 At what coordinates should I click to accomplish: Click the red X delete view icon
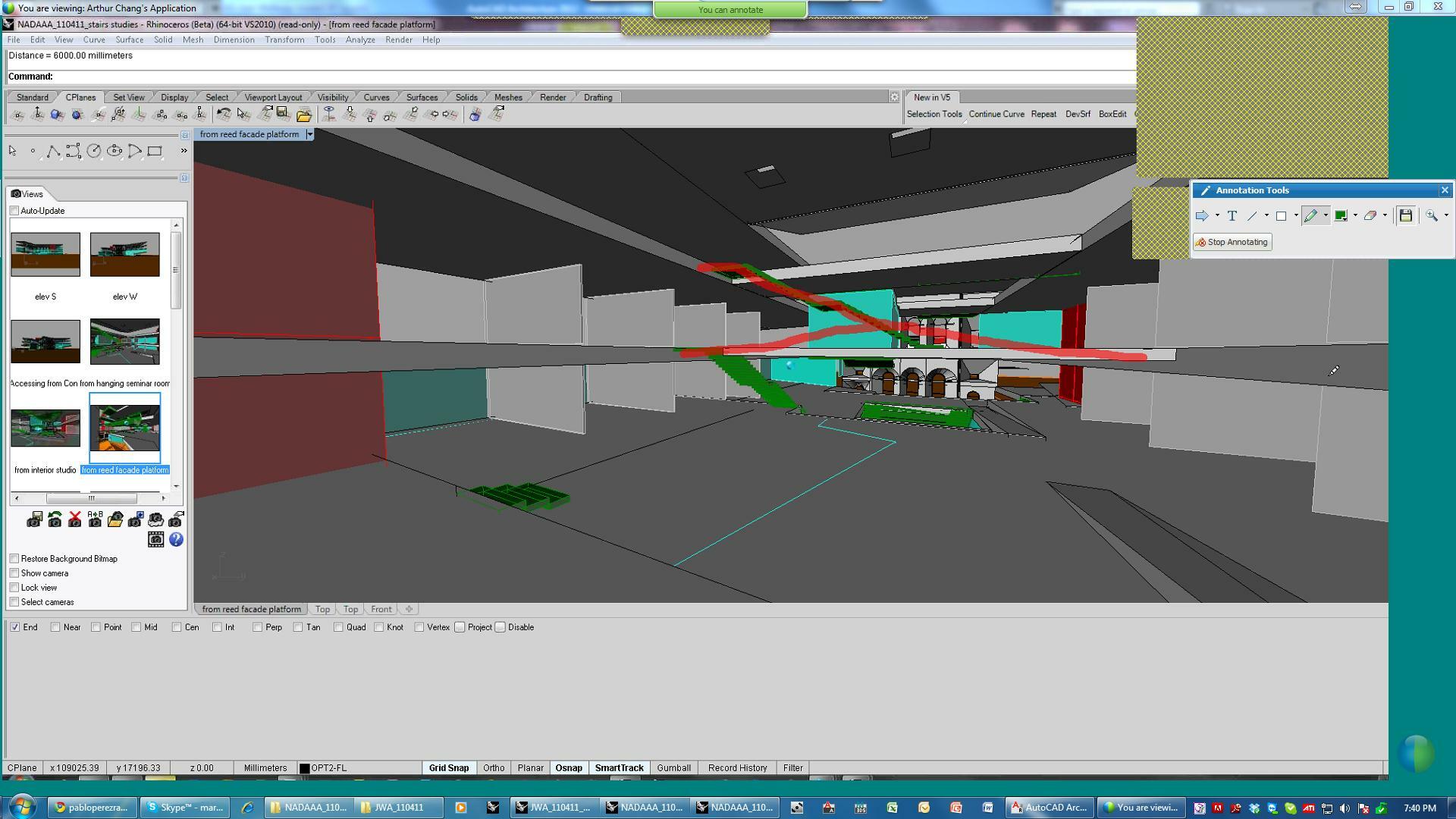[x=74, y=519]
